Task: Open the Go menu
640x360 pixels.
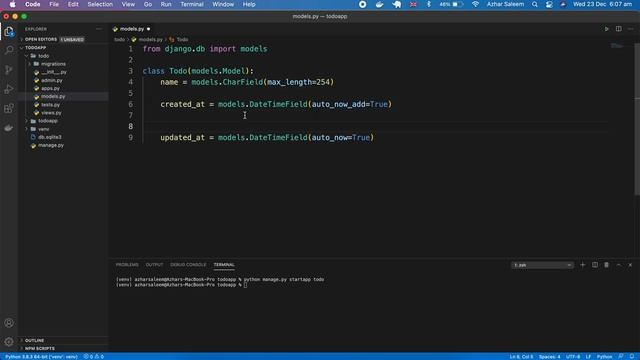Action: click(x=148, y=4)
